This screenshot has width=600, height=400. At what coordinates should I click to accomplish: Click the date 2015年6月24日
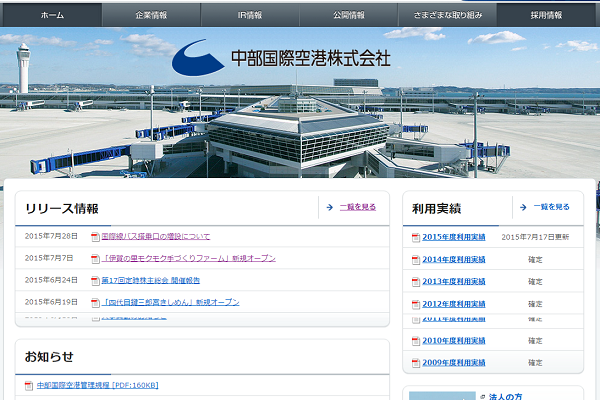coord(51,280)
